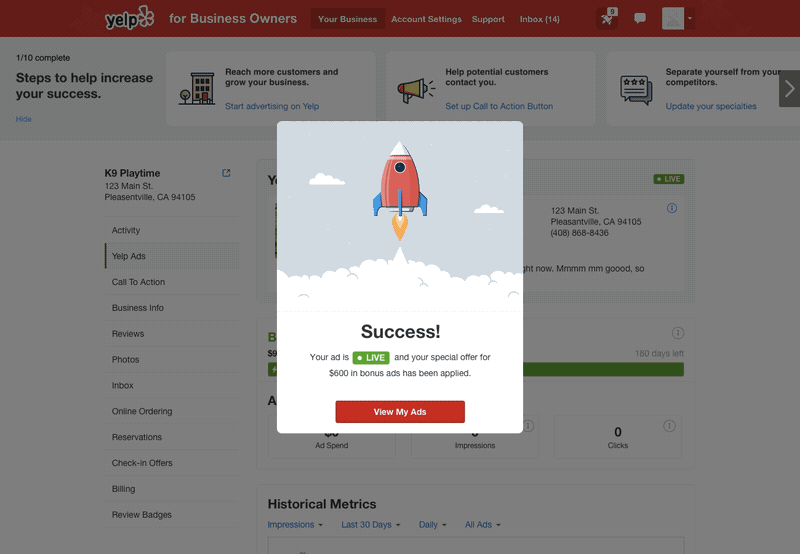Select Check-in Offers in the sidebar

click(172, 463)
